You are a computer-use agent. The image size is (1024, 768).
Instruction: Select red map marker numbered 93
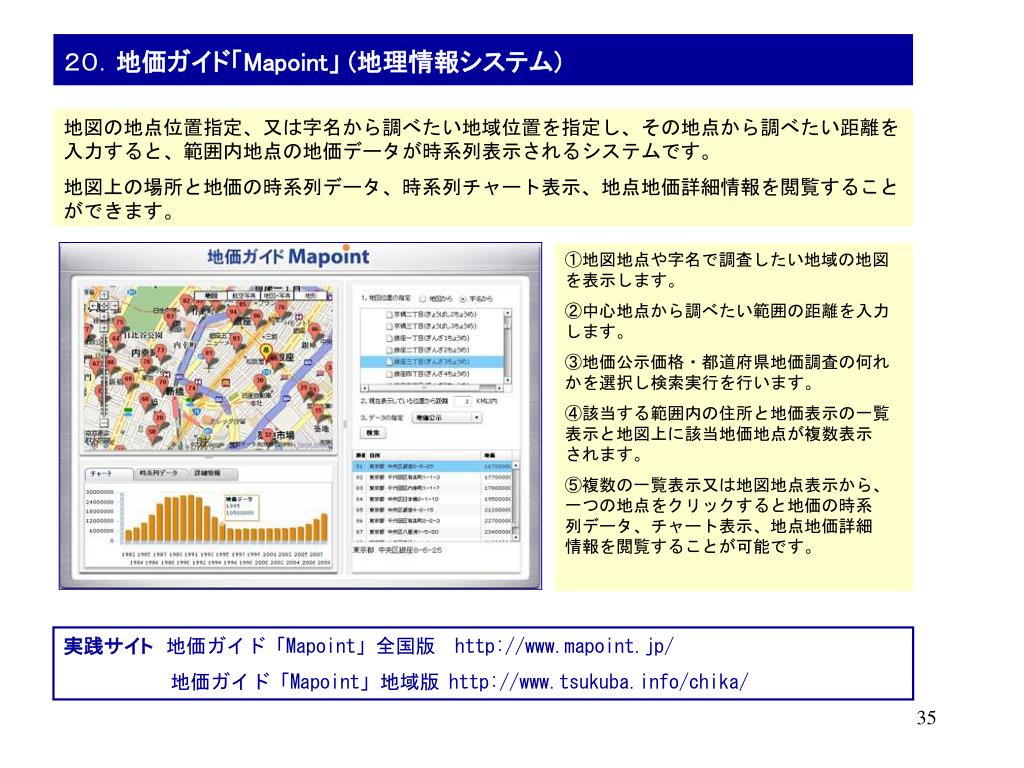236,338
